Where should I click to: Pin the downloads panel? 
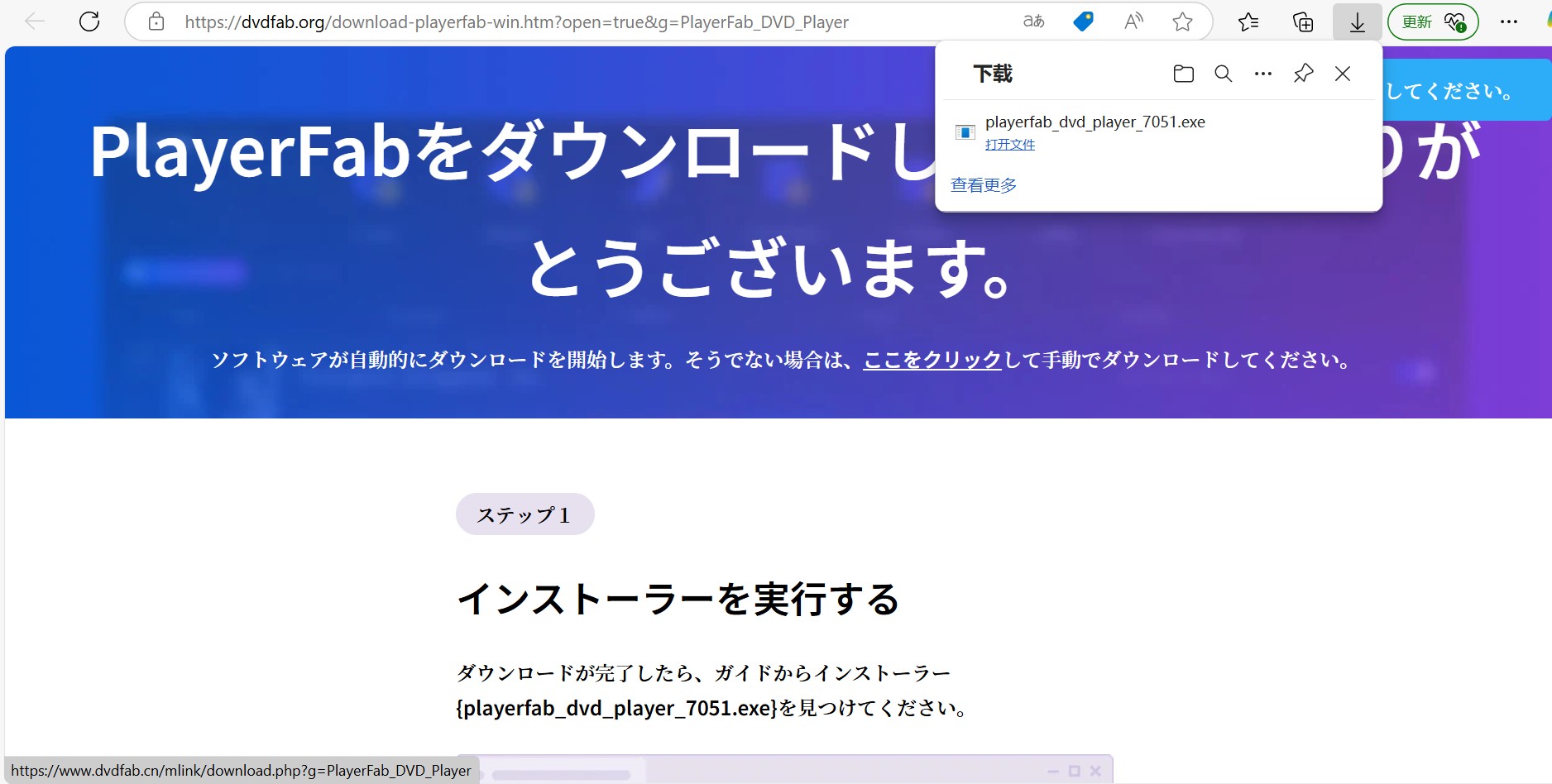(x=1303, y=74)
